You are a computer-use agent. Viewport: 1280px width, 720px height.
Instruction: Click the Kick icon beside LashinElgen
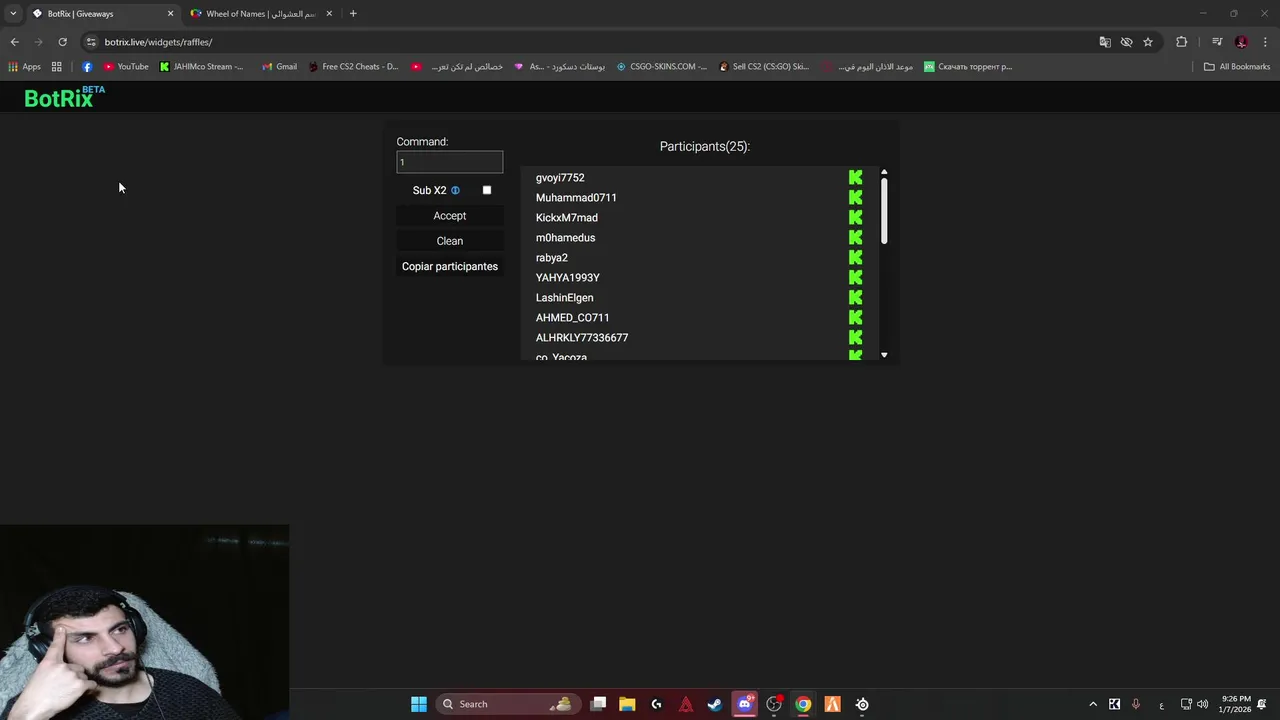tap(856, 298)
